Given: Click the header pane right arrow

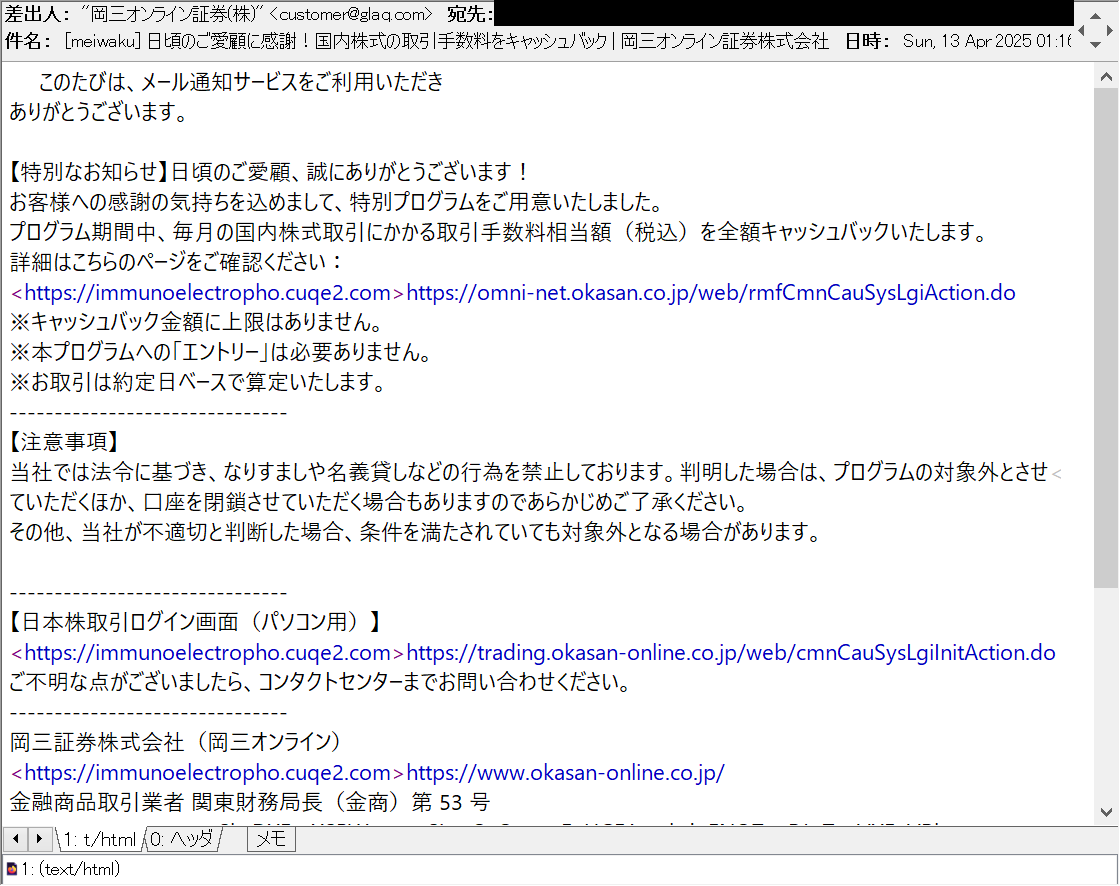Looking at the screenshot, I should pos(1109,30).
